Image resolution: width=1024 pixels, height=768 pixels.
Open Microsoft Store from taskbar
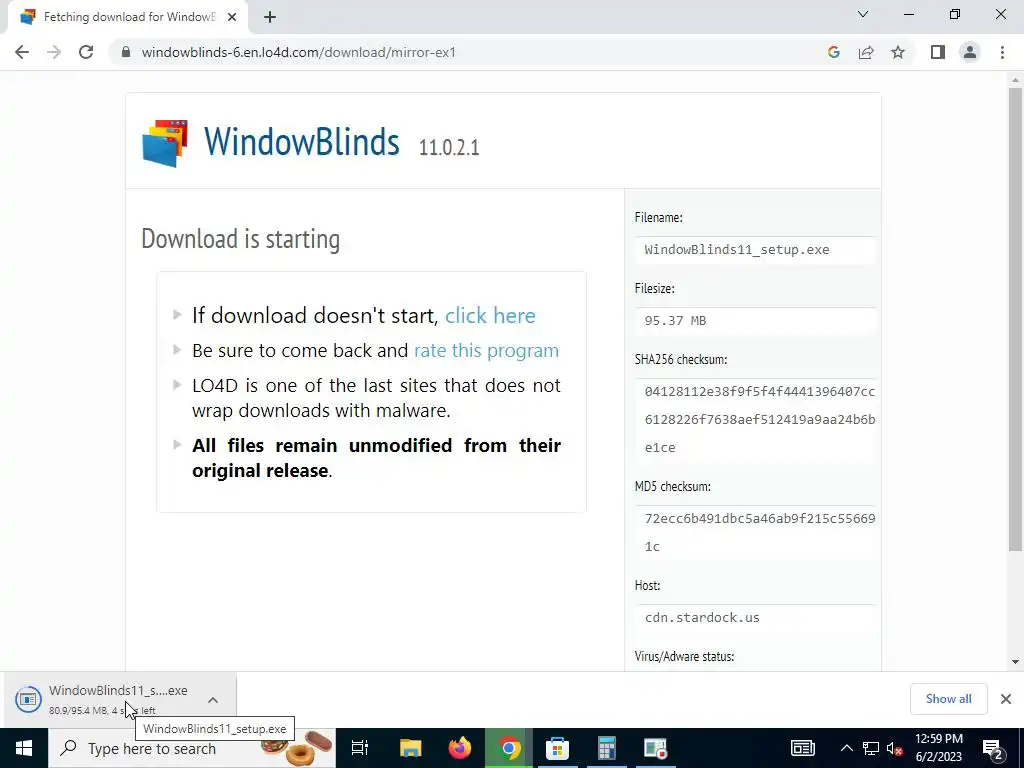pyautogui.click(x=558, y=748)
